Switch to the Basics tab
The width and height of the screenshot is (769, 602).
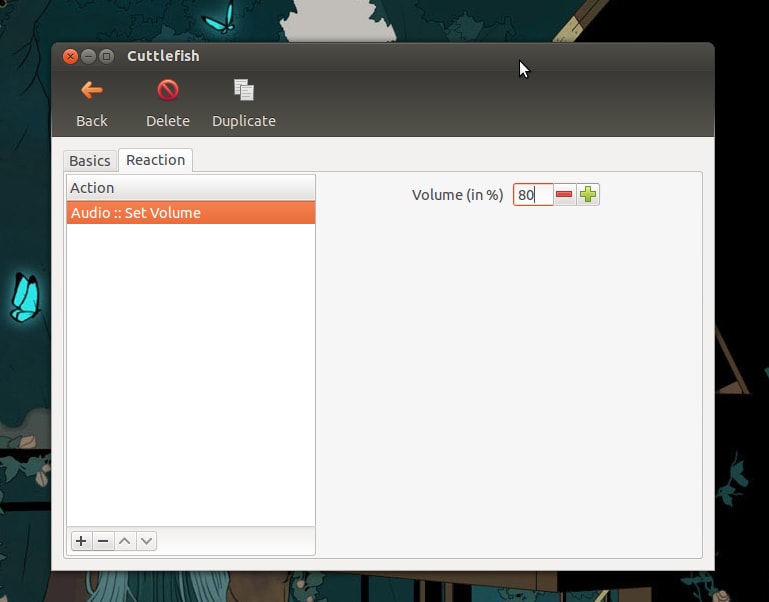(90, 161)
